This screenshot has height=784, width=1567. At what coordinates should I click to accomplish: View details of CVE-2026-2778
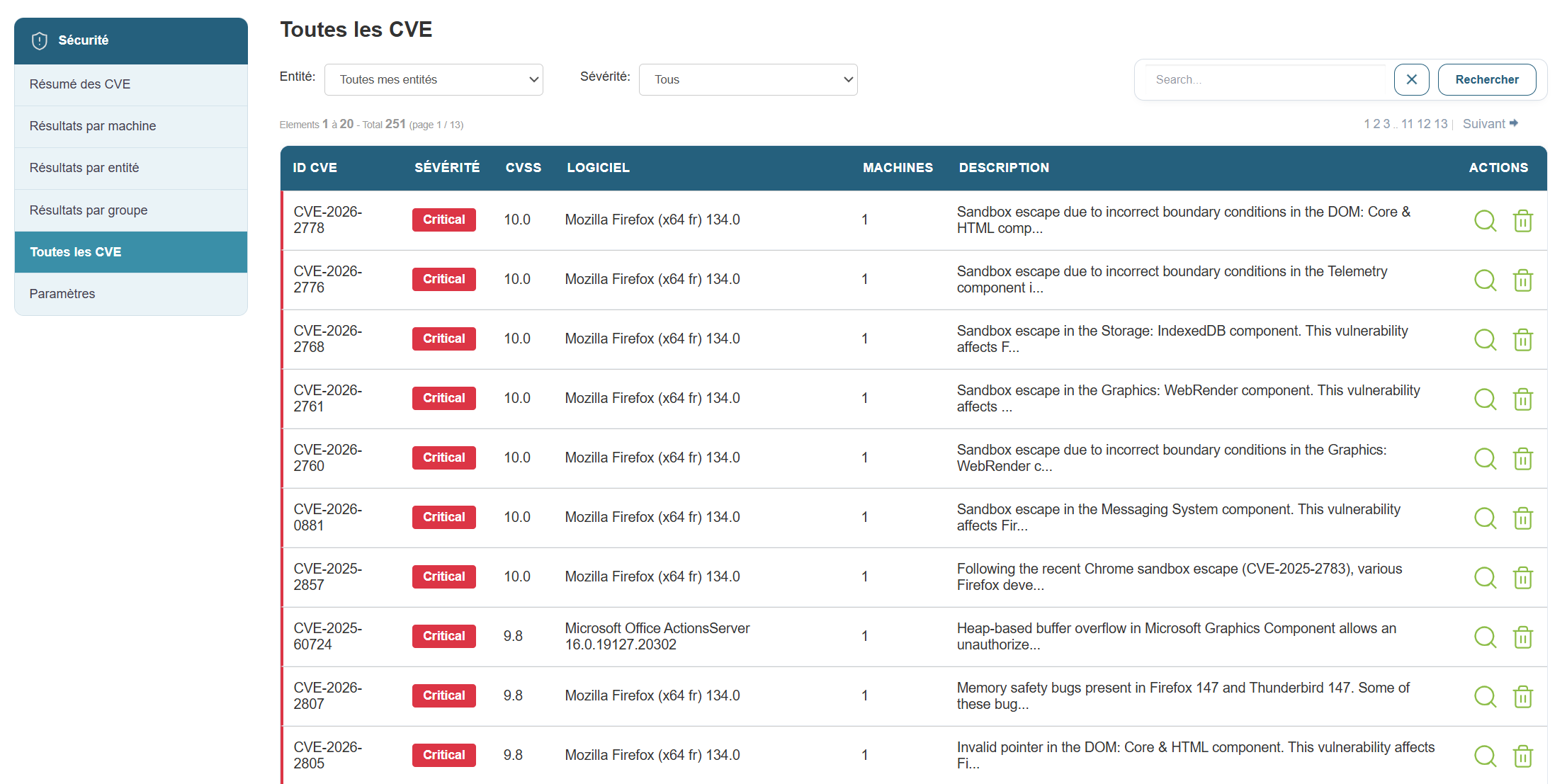click(1485, 221)
